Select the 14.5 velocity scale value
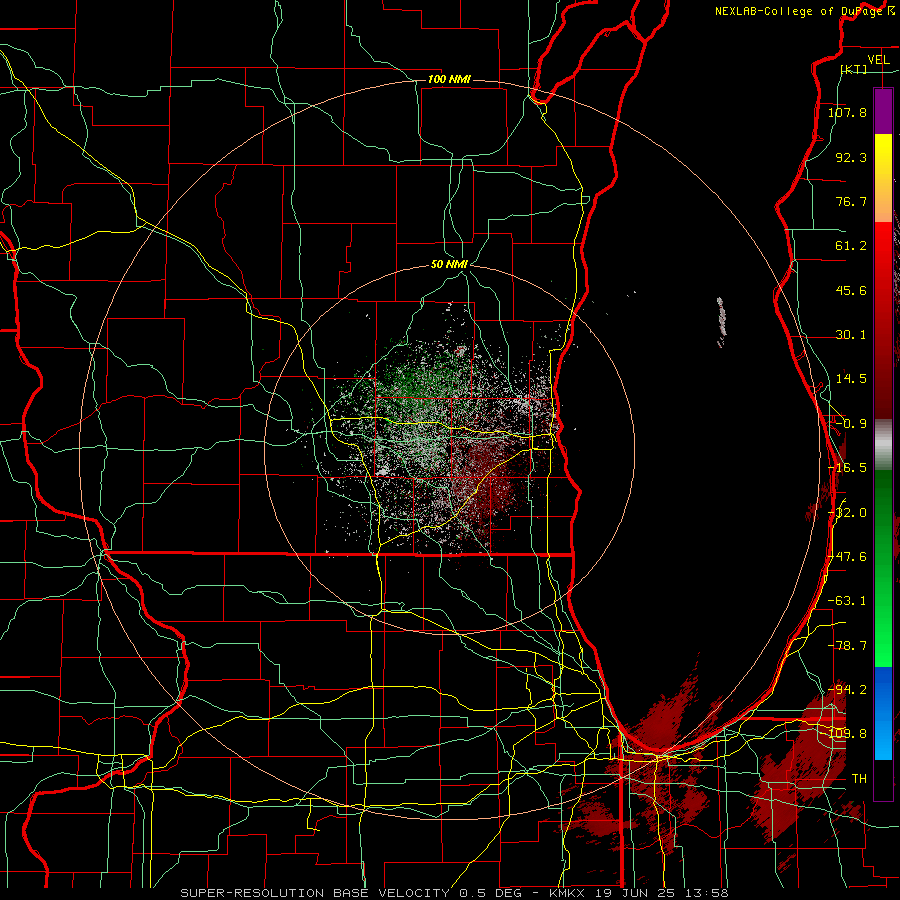 (851, 379)
